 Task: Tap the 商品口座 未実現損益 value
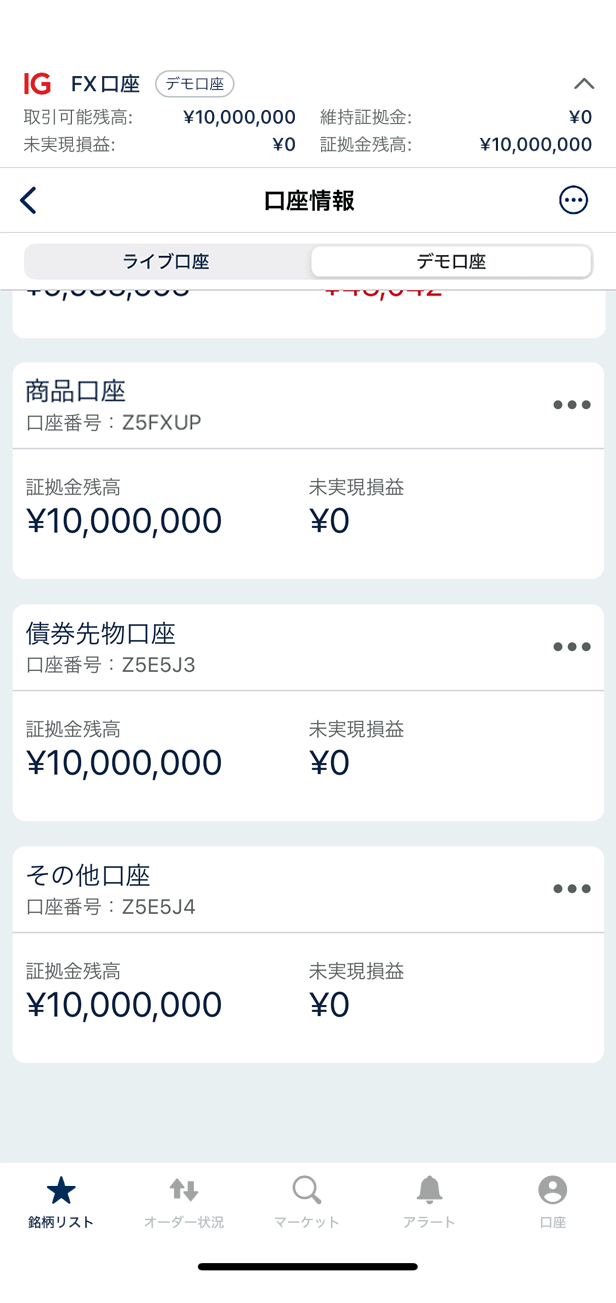tap(329, 521)
